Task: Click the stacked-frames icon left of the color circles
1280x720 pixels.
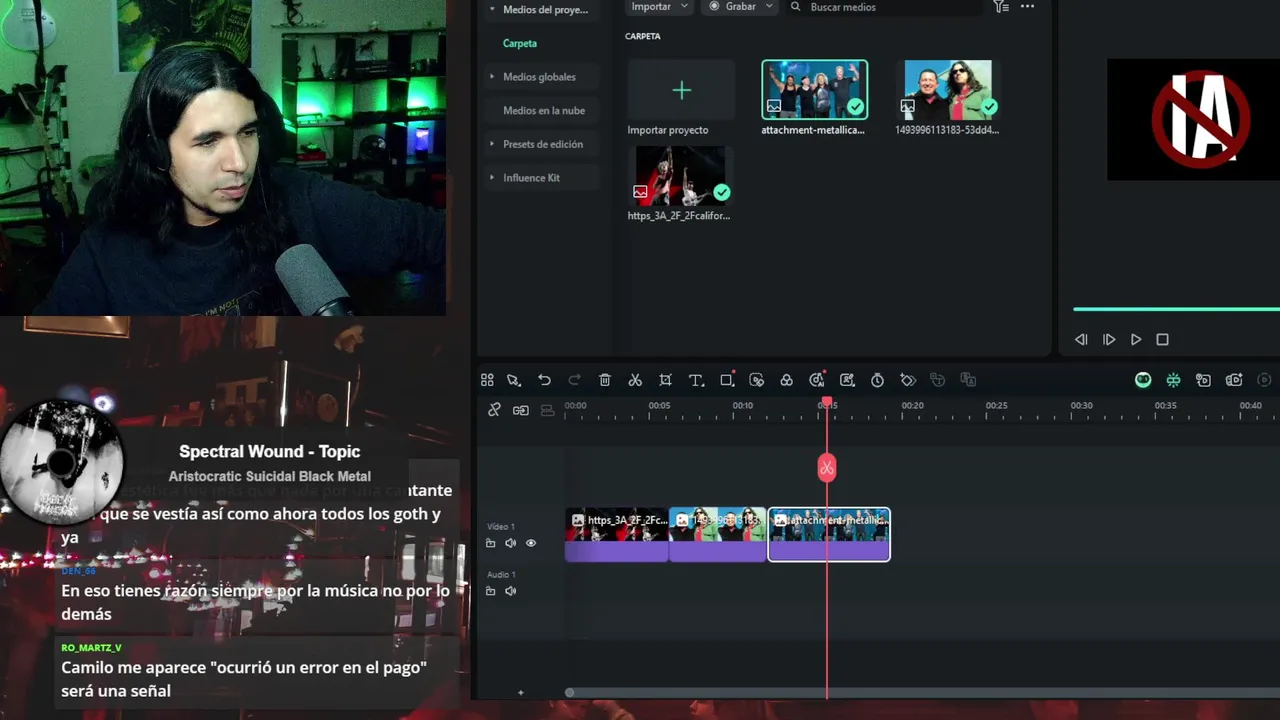Action: [757, 380]
